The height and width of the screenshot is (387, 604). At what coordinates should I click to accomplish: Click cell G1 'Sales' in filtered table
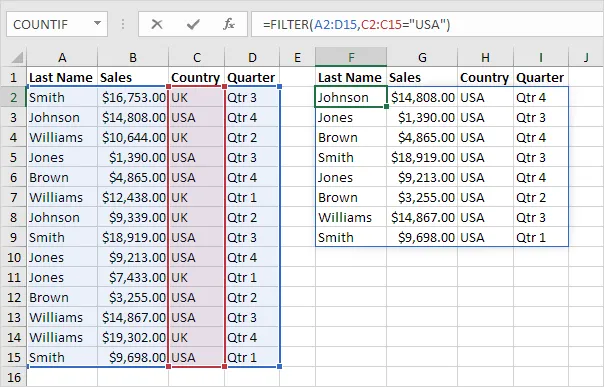[422, 77]
